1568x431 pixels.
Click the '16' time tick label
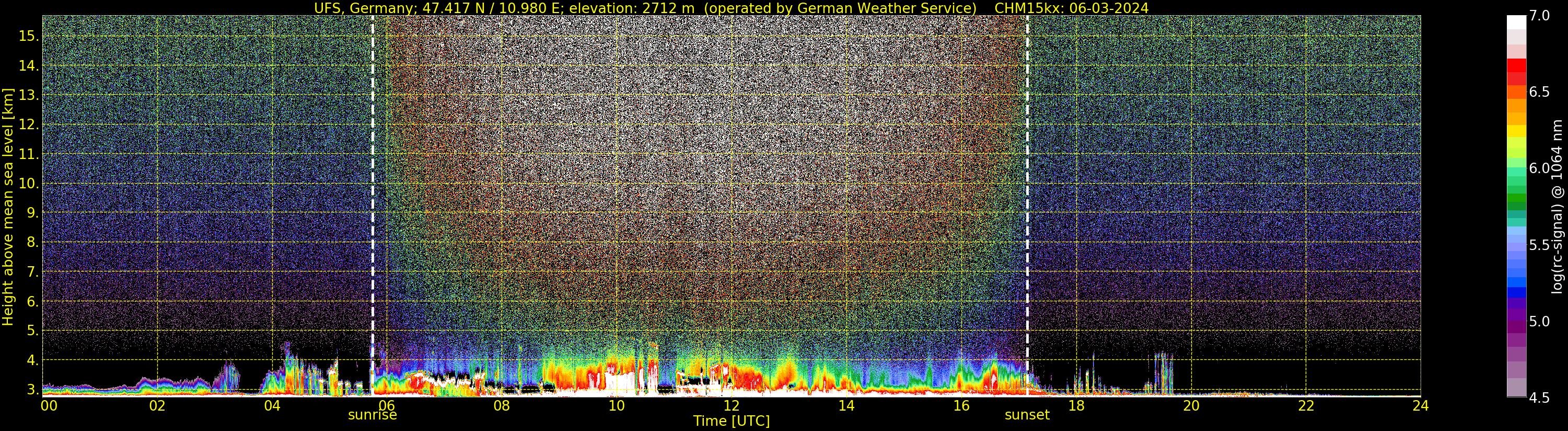[x=961, y=406]
